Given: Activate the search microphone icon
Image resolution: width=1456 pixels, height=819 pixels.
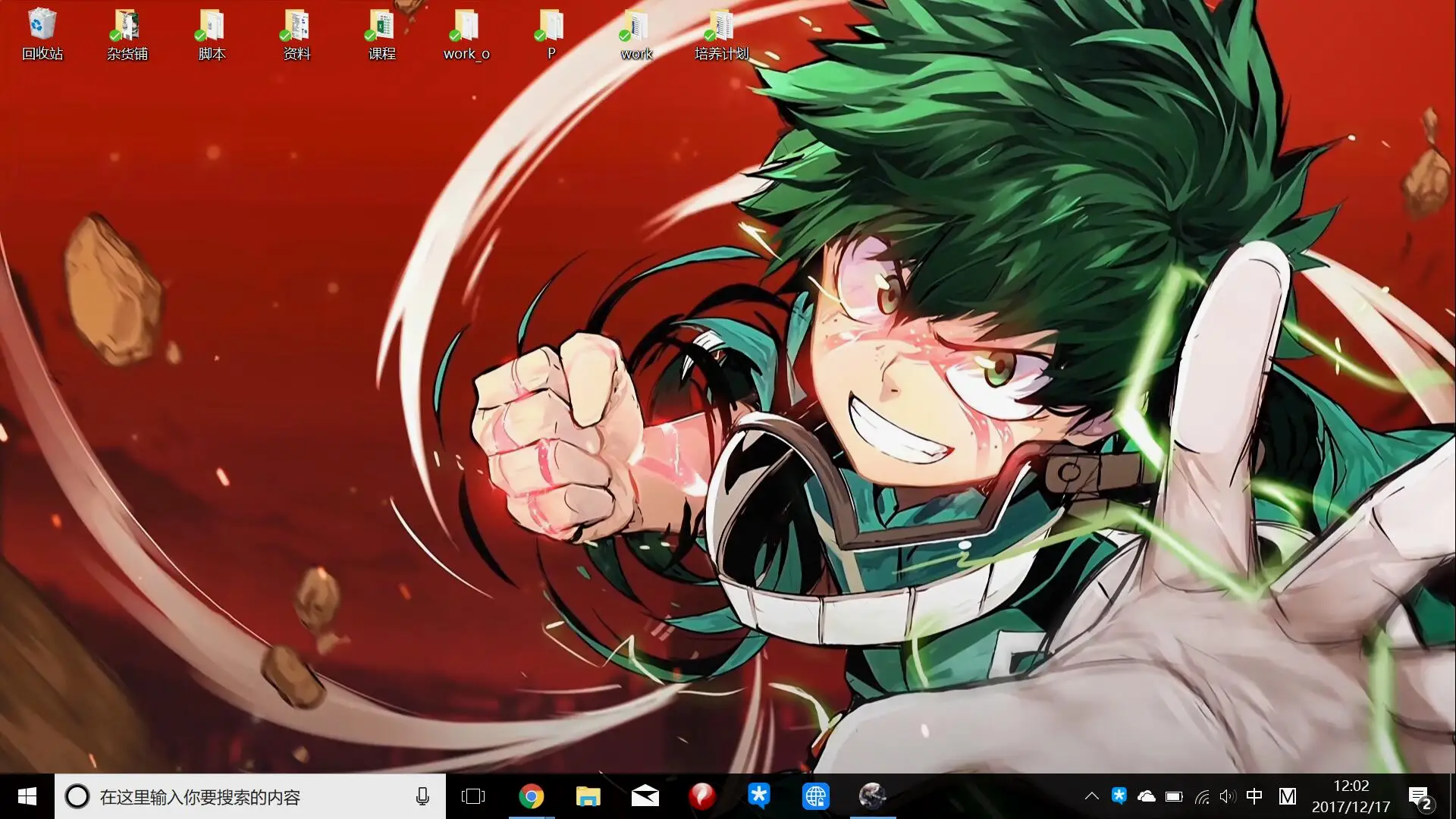Looking at the screenshot, I should pos(422,796).
